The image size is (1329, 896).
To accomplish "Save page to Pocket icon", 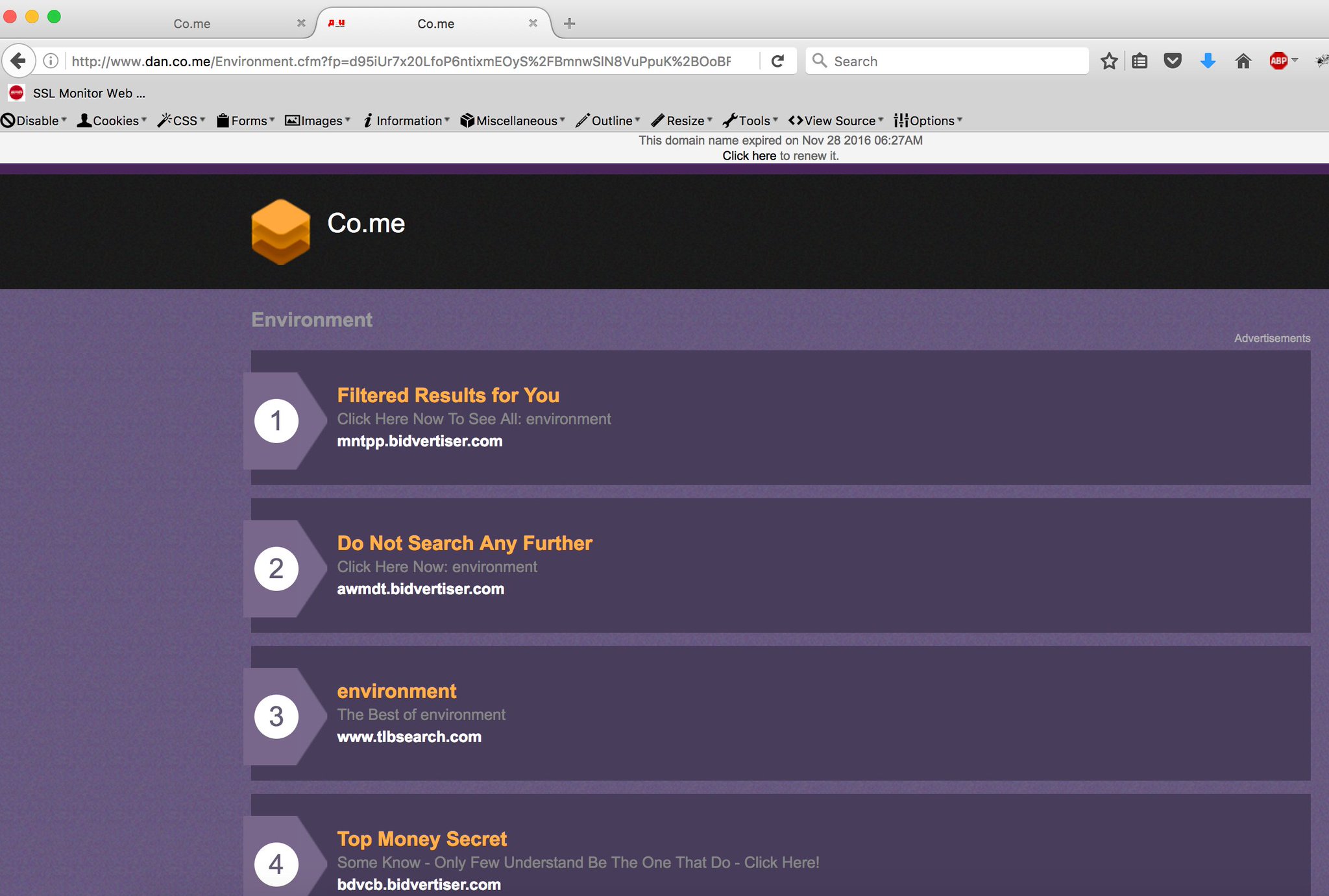I will (1173, 61).
